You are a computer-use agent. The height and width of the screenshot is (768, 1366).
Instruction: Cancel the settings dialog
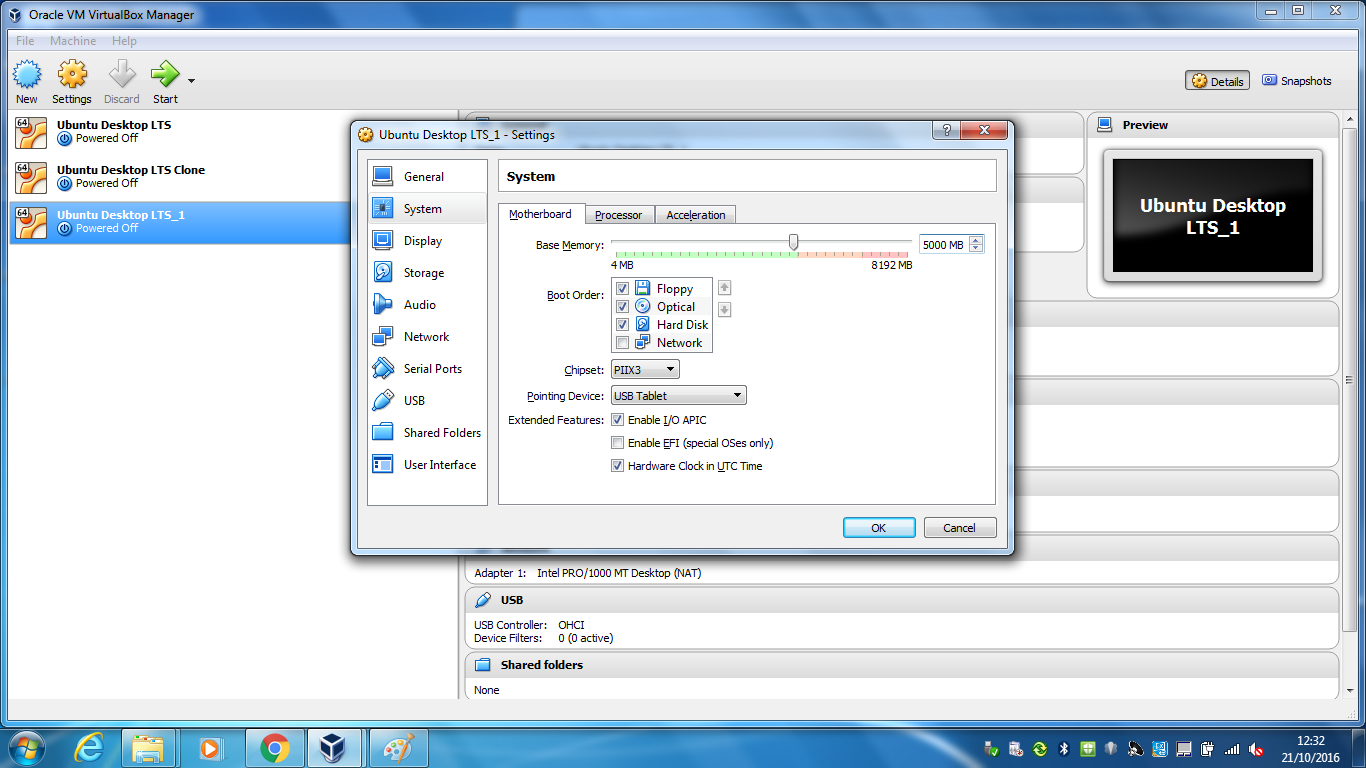coord(959,528)
